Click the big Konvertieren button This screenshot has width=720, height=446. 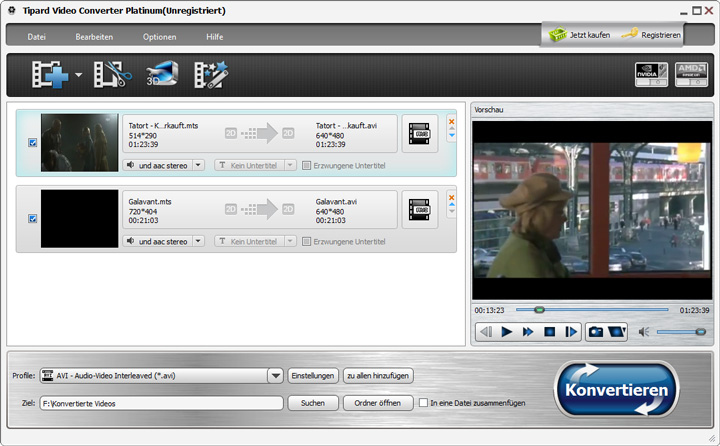point(617,389)
